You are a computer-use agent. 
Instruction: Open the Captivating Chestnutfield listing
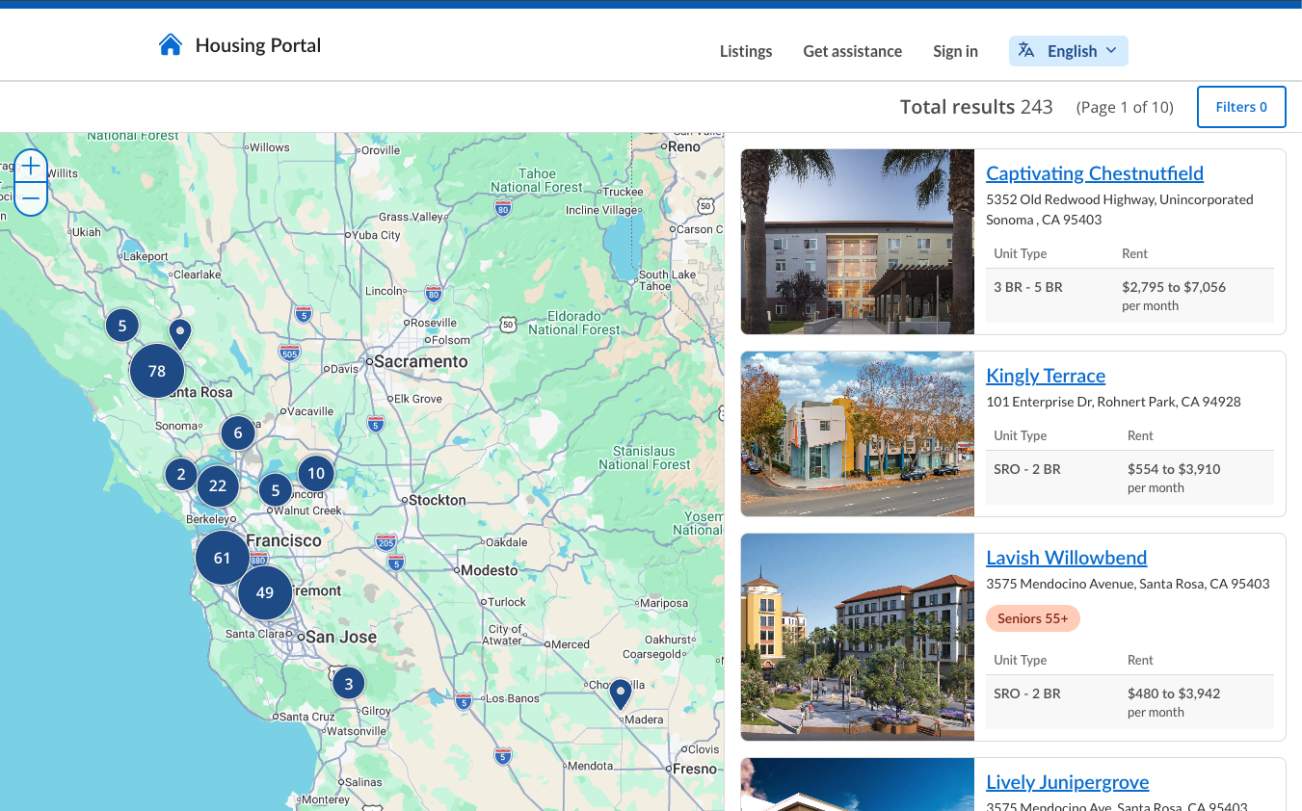1095,173
